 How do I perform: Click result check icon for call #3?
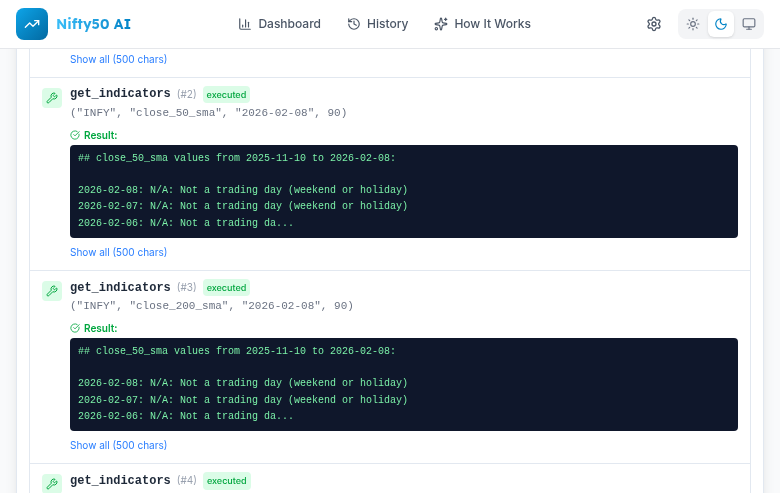(75, 328)
